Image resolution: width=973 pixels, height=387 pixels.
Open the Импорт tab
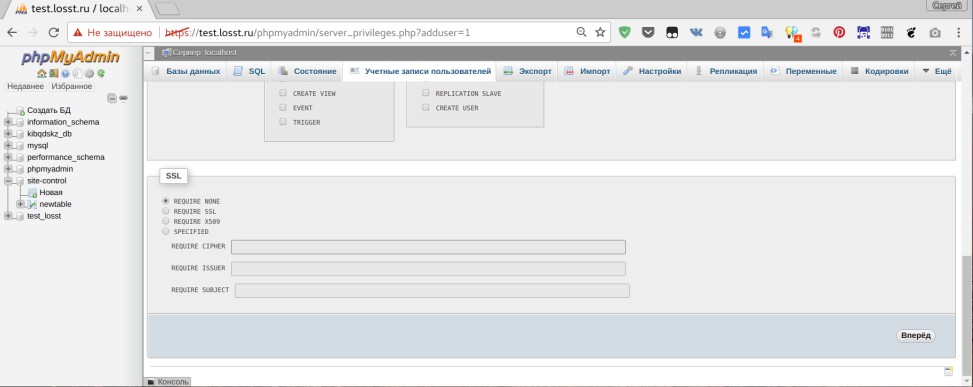point(587,71)
